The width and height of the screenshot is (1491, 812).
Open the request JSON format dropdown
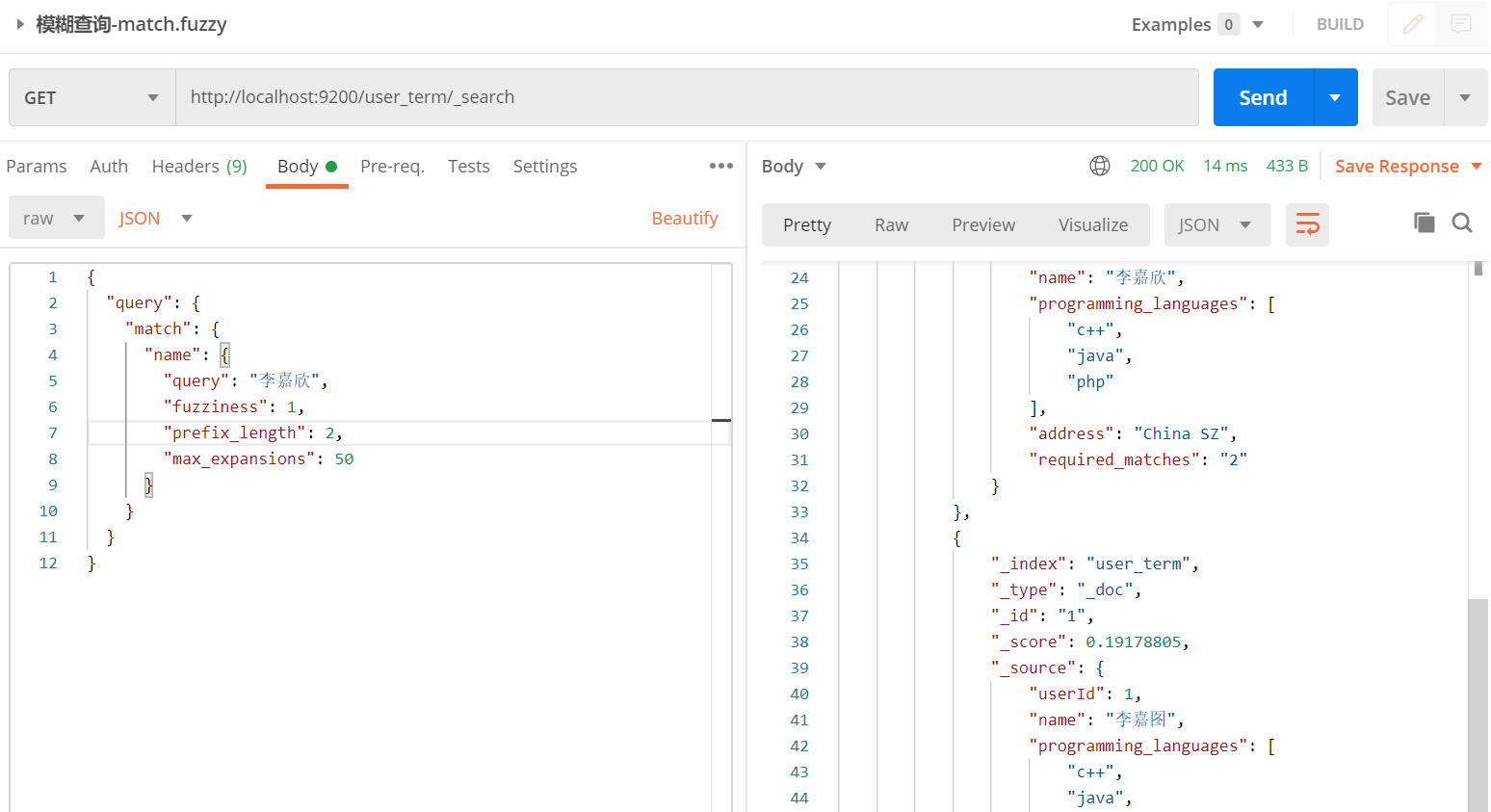point(156,218)
